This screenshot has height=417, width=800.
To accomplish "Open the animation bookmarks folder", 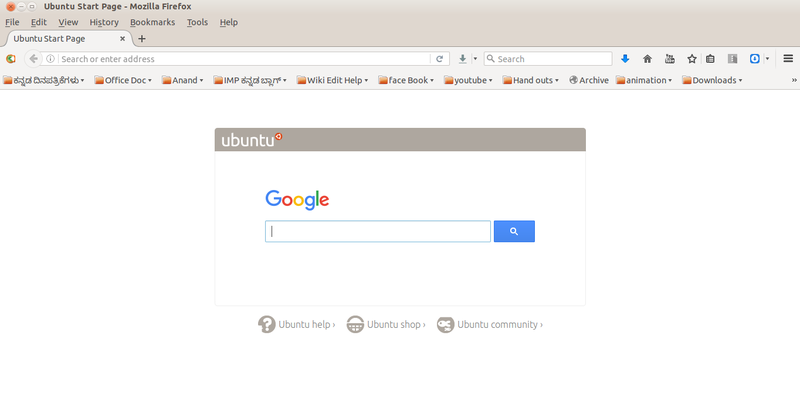I will point(644,80).
